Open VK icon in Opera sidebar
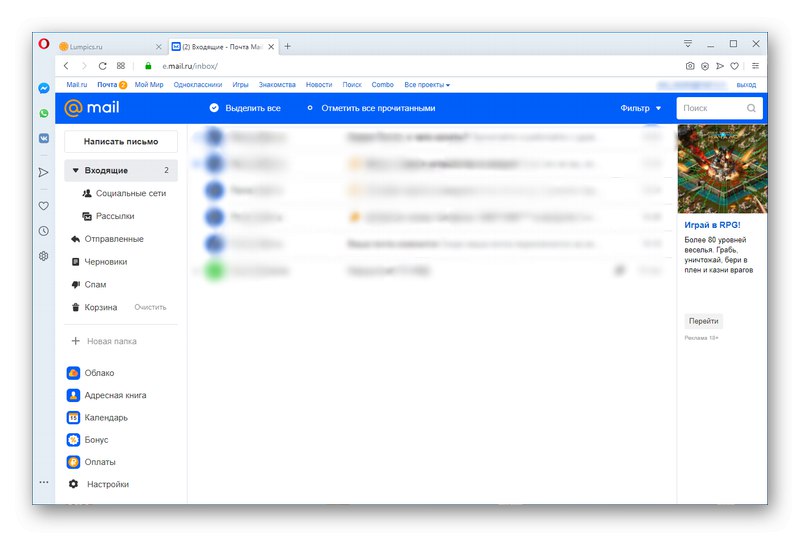 pos(44,138)
